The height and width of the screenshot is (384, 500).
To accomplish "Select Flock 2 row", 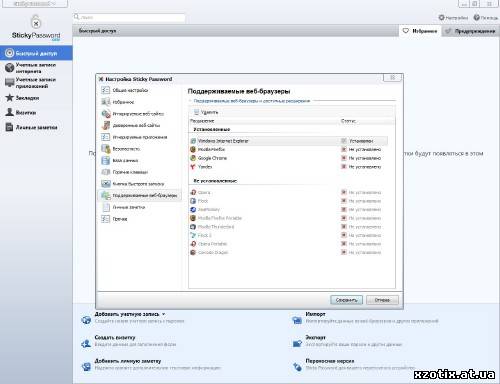I will pos(289,235).
